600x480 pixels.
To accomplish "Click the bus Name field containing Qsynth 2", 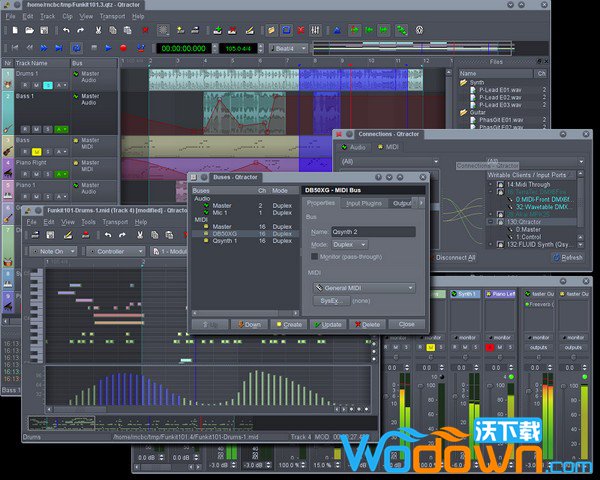I will (x=372, y=231).
